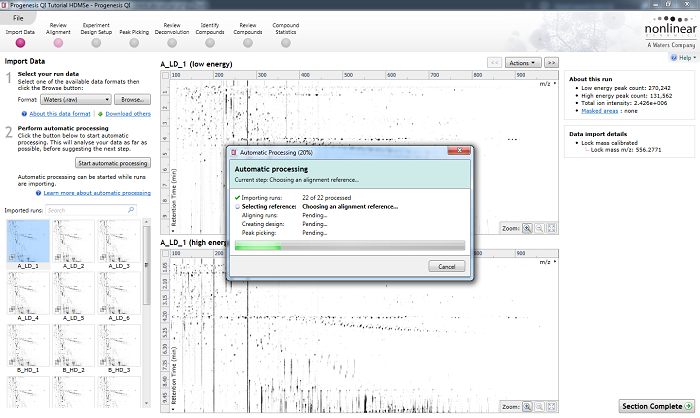
Task: Fit the high energy plot to view
Action: point(552,406)
